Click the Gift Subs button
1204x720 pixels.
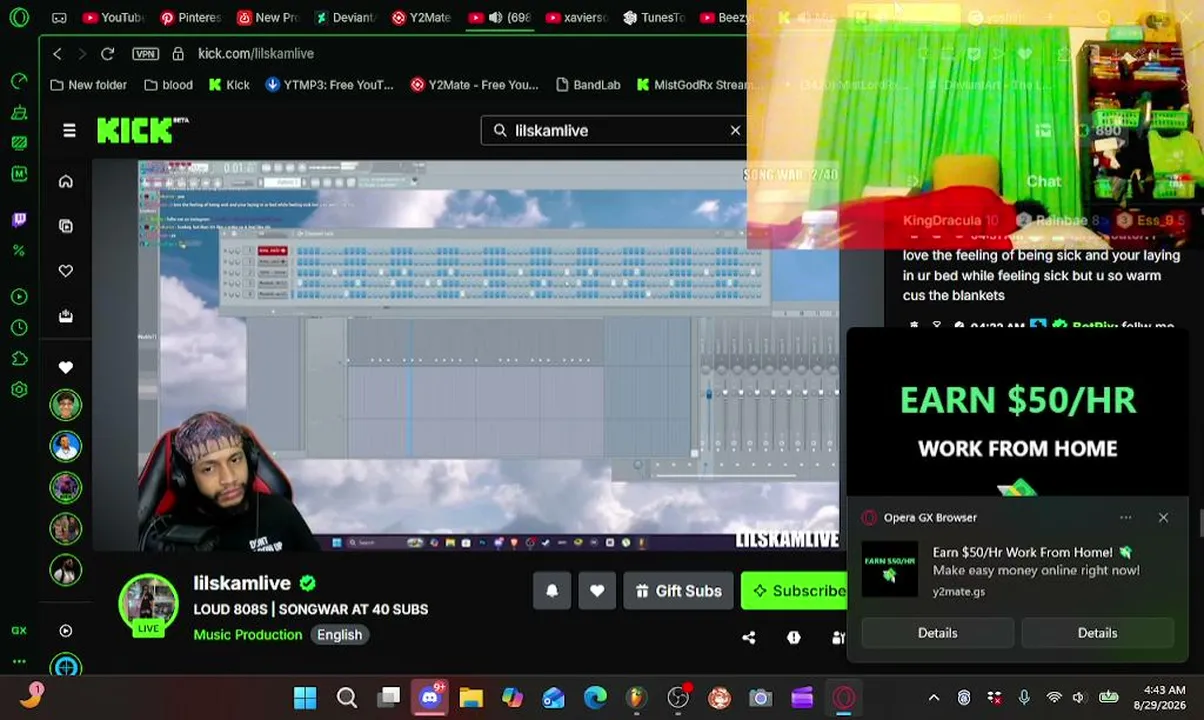click(x=678, y=591)
